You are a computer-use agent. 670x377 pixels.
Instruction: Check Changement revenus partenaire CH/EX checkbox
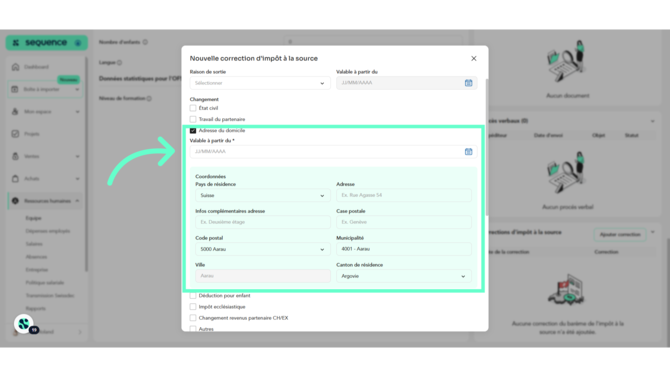point(193,318)
